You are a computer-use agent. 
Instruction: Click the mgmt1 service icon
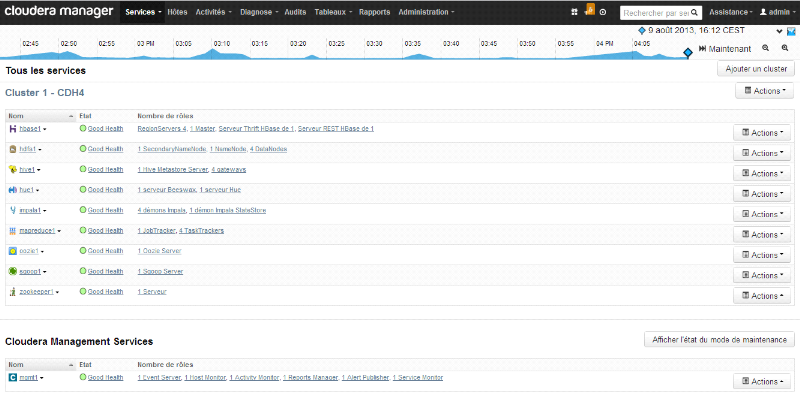point(13,378)
